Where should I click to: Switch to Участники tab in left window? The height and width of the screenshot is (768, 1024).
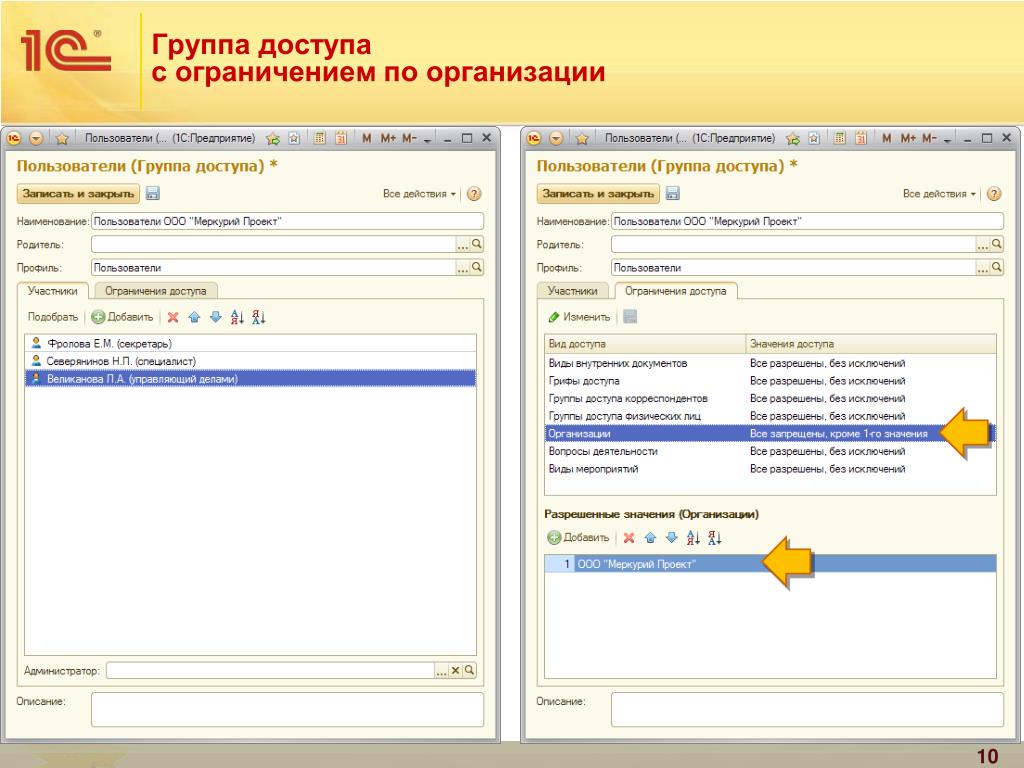tap(52, 291)
